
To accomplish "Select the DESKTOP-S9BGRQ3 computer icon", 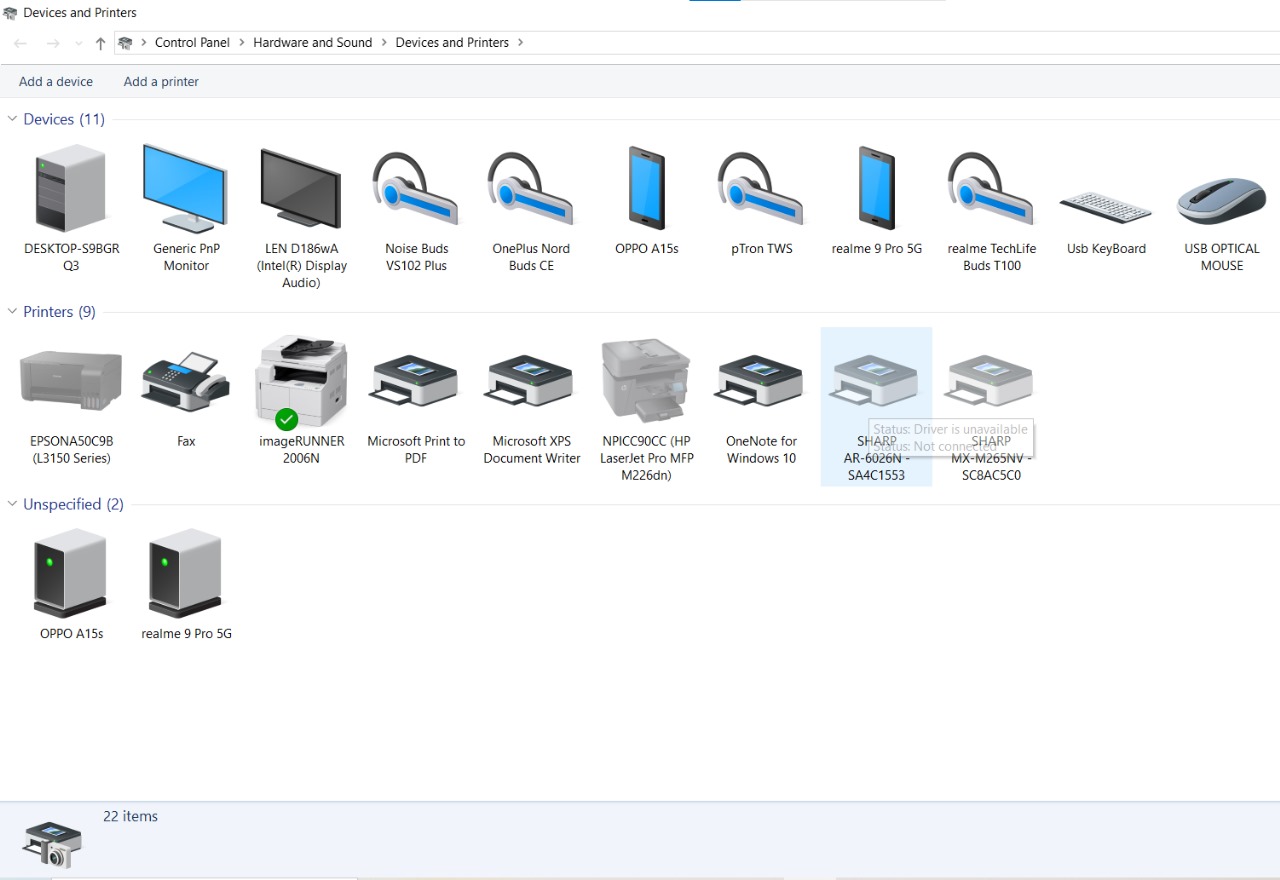I will pyautogui.click(x=71, y=189).
